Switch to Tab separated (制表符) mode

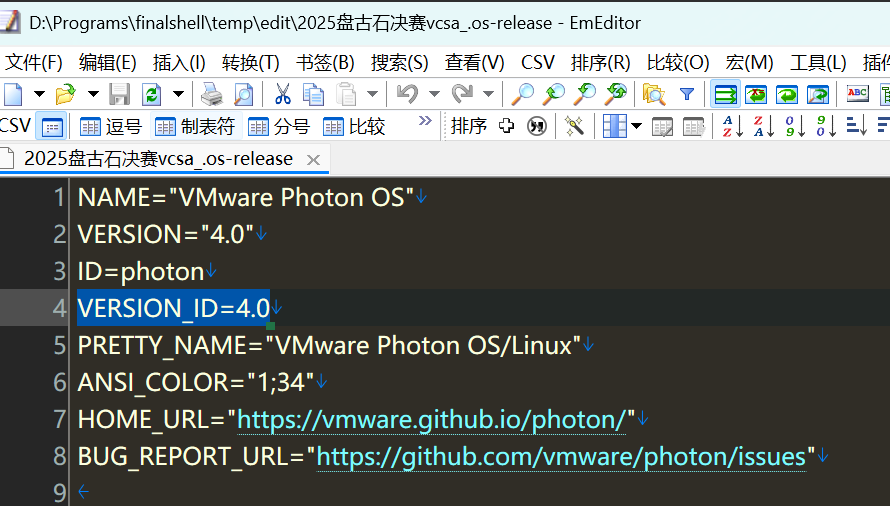[x=195, y=127]
